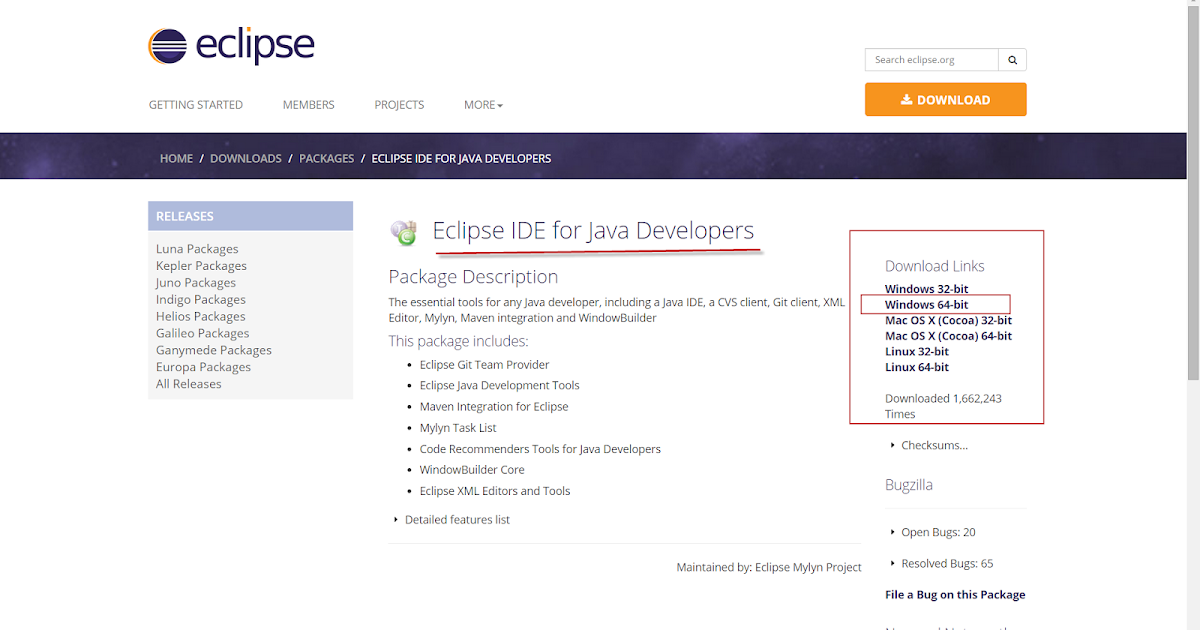Click Maintained by: Eclipse Mylyn Project
The height and width of the screenshot is (630, 1200).
[x=769, y=567]
